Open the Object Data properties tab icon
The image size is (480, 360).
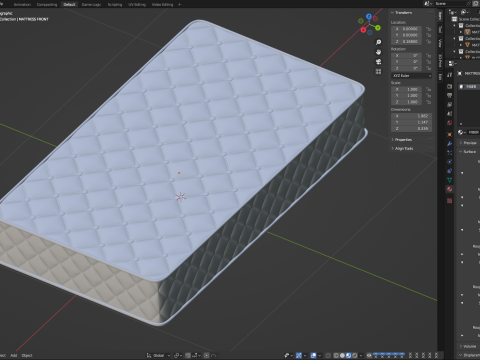click(450, 180)
